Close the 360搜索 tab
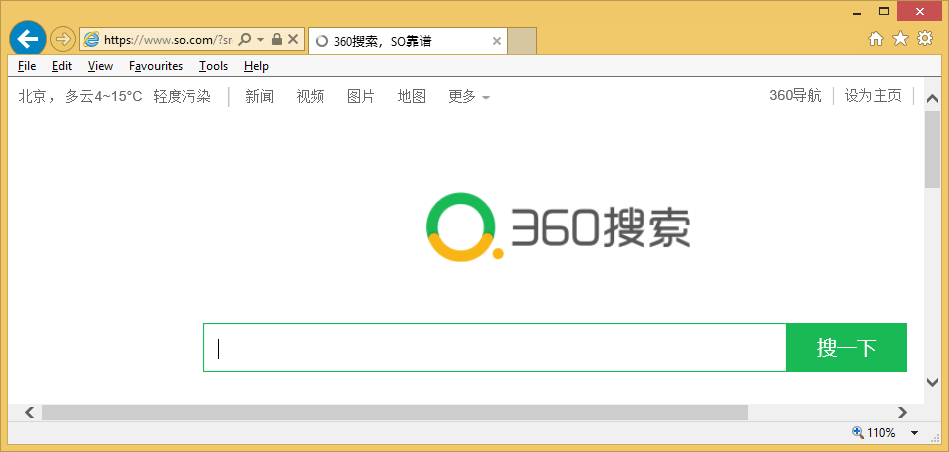The height and width of the screenshot is (452, 949). (x=496, y=41)
